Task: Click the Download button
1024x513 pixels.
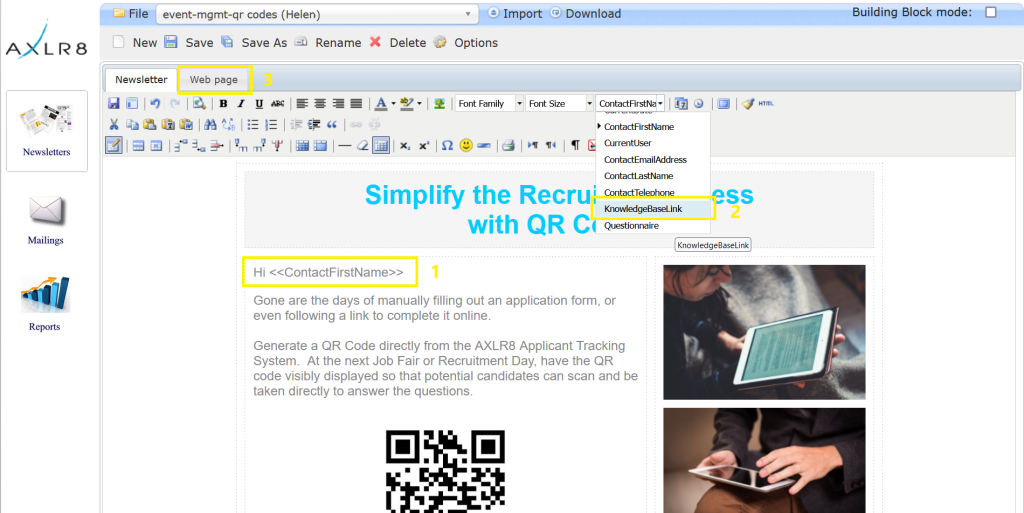Action: coord(586,14)
